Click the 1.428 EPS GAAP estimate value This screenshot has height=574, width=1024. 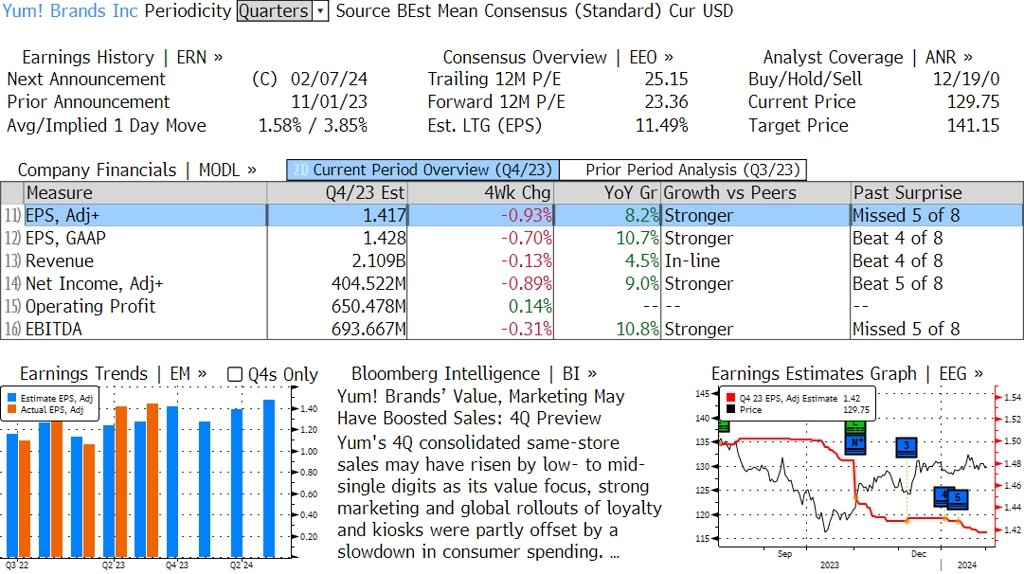pyautogui.click(x=385, y=238)
